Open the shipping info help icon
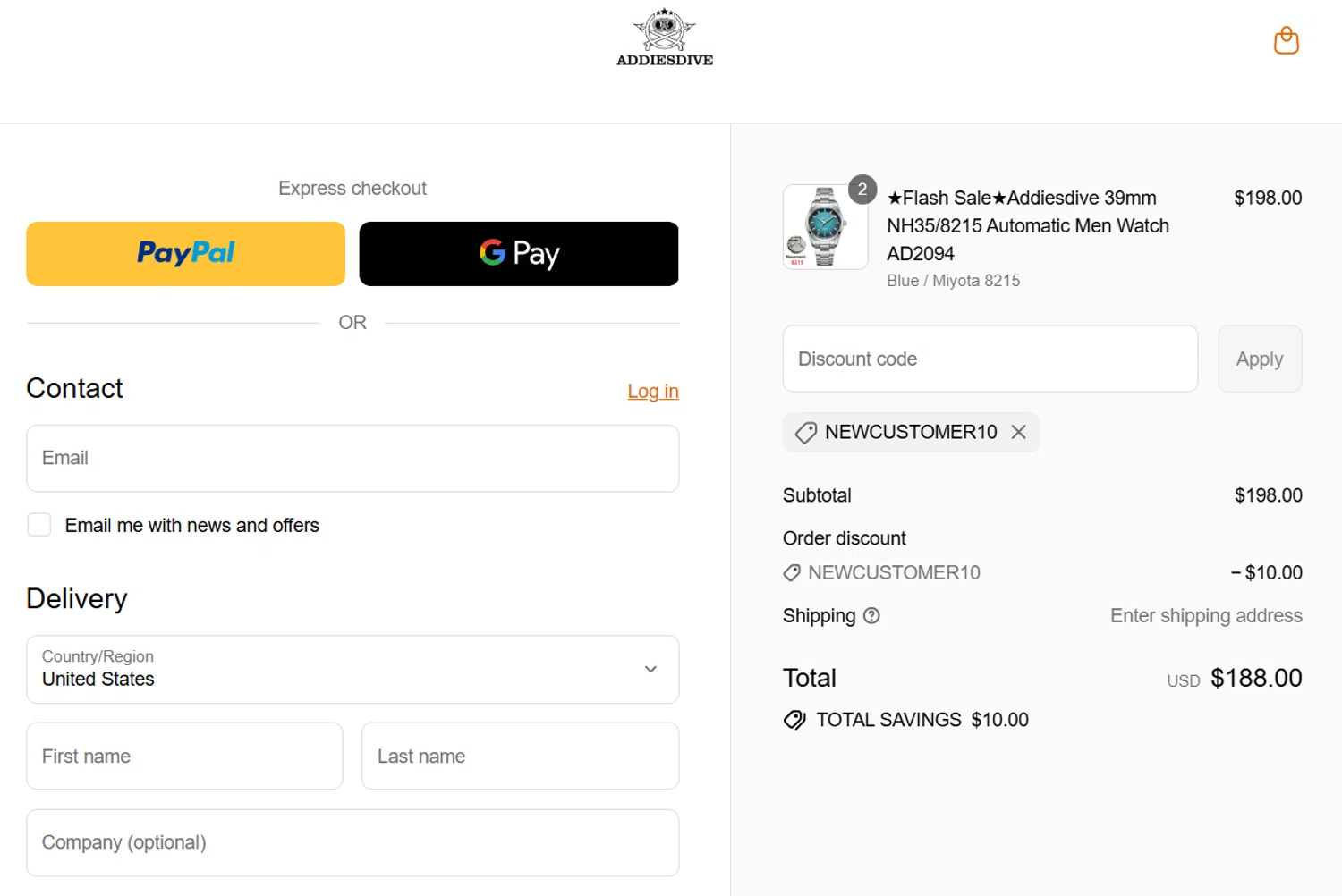The image size is (1342, 896). 871,615
